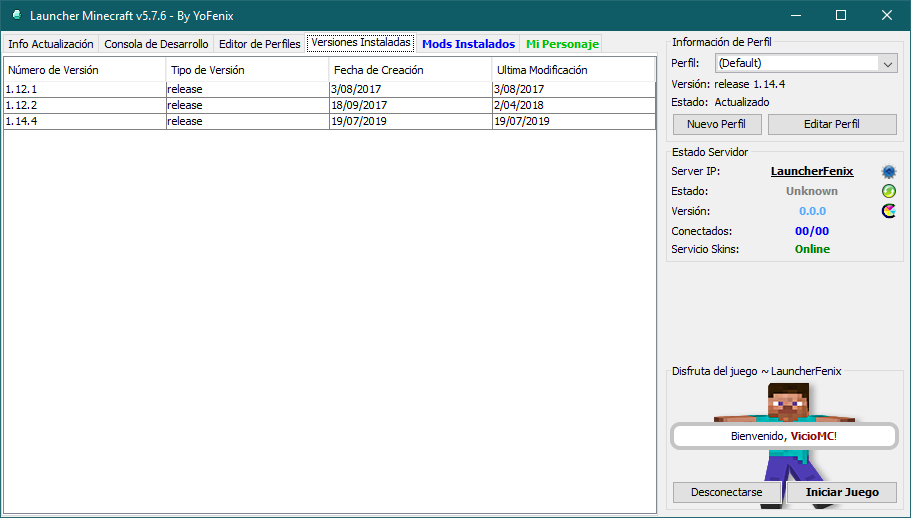911x518 pixels.
Task: Sort by Tipo de Versión column header
Action: (x=248, y=70)
